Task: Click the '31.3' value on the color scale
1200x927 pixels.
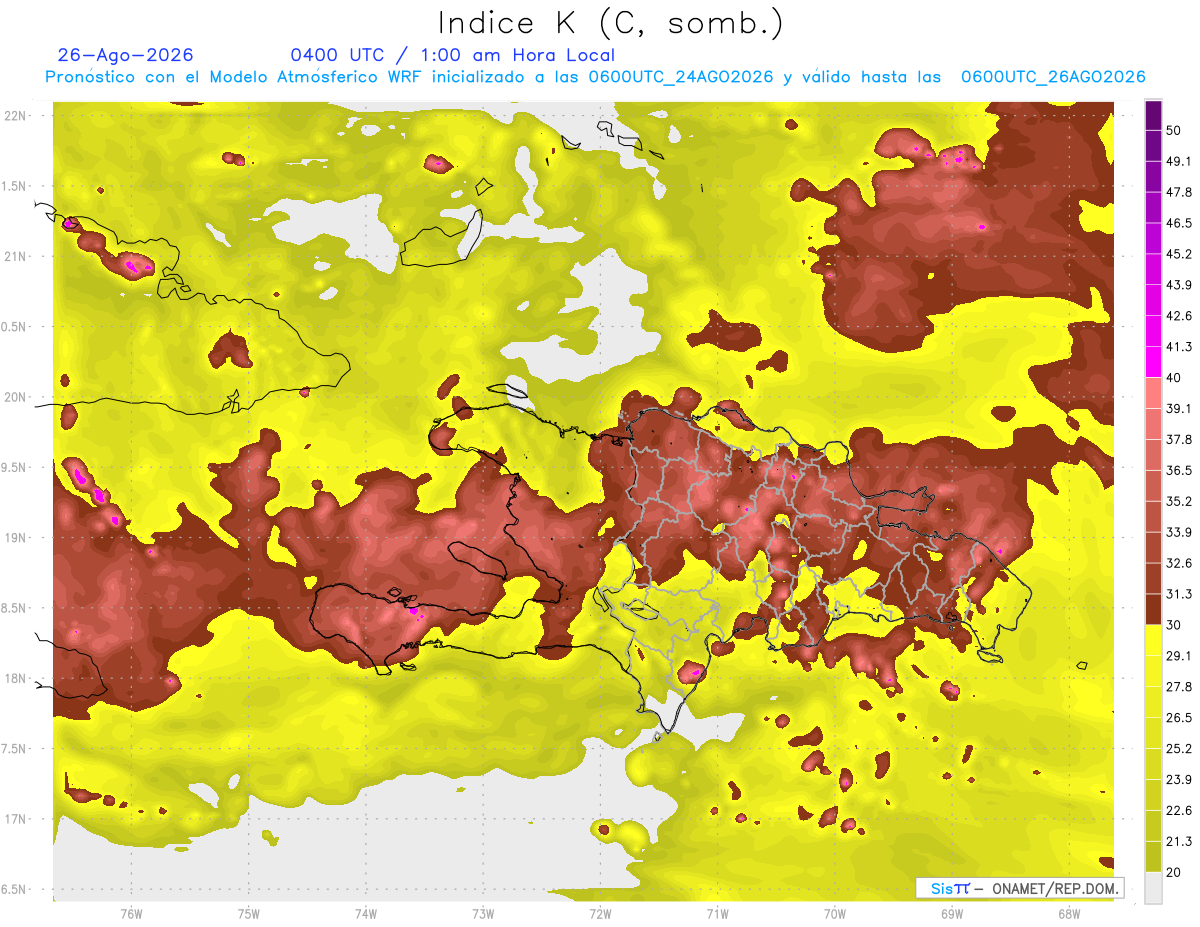Action: (x=1179, y=594)
